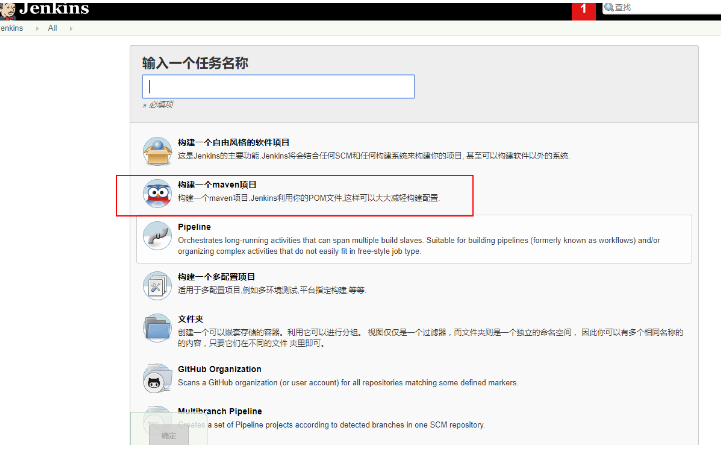Click the Pipeline Orchestrates long-running description
The height and width of the screenshot is (454, 721).
[x=419, y=246]
